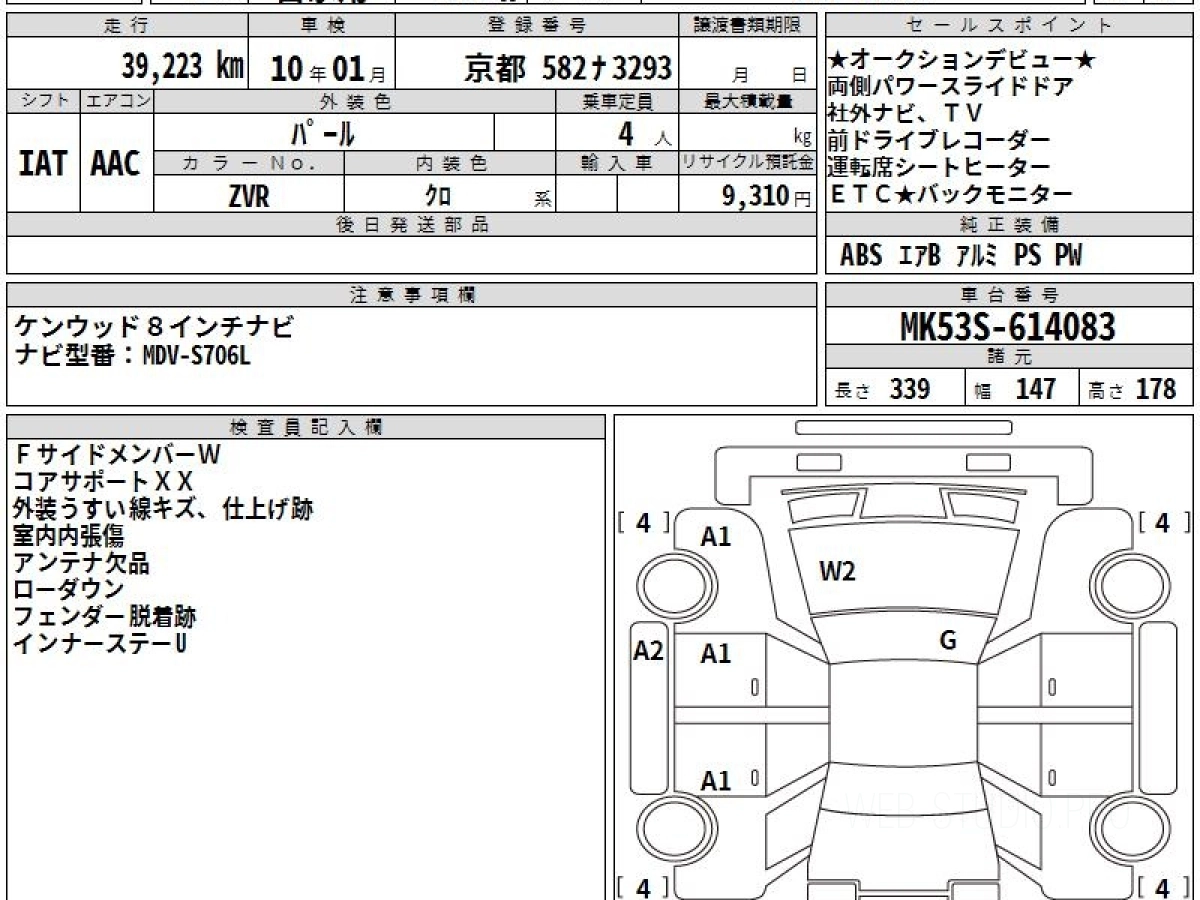Select the アンテナ欠品 note
Image resolution: width=1200 pixels, height=900 pixels.
click(81, 563)
